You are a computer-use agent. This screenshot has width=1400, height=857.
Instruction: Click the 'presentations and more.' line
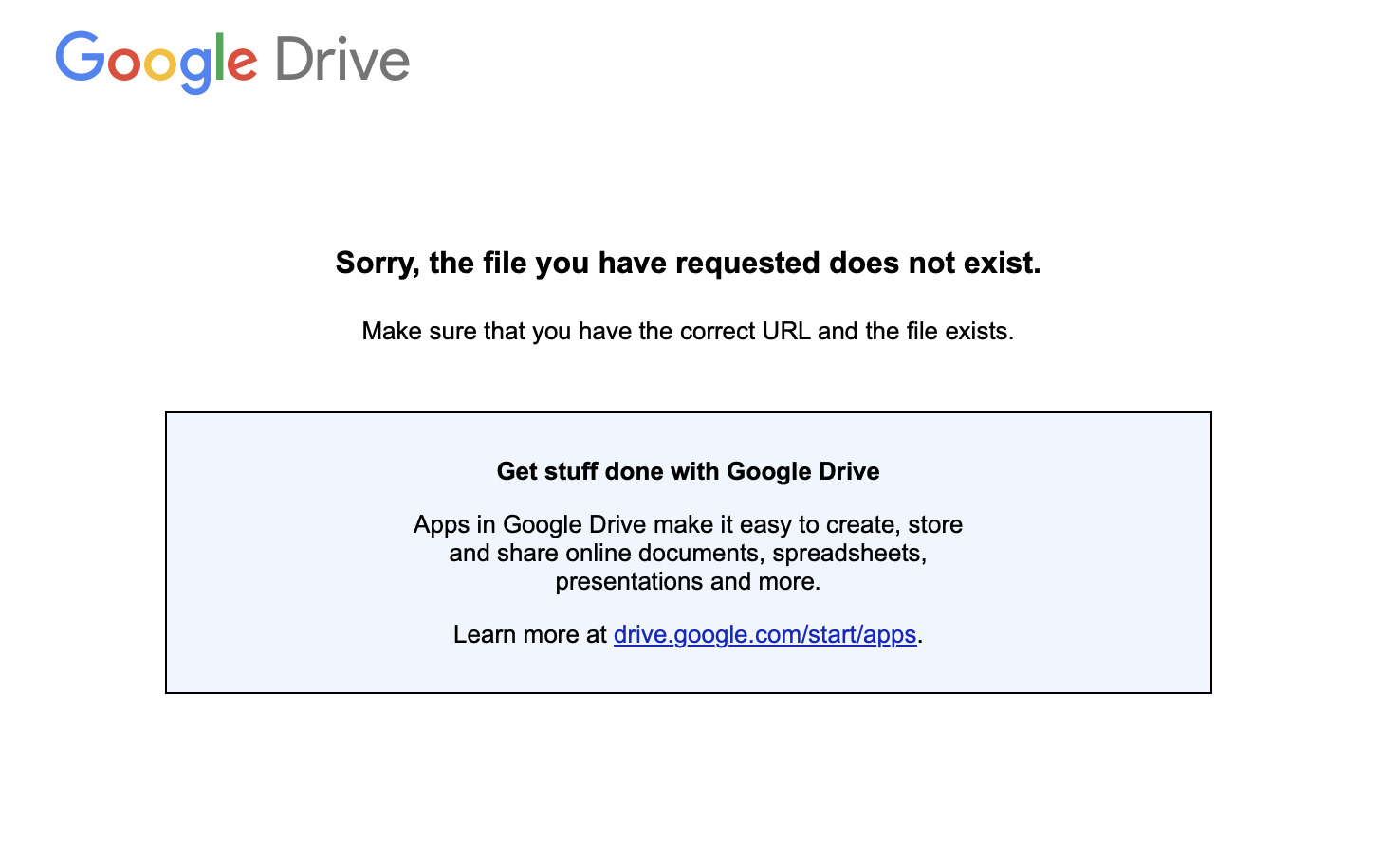click(x=688, y=581)
